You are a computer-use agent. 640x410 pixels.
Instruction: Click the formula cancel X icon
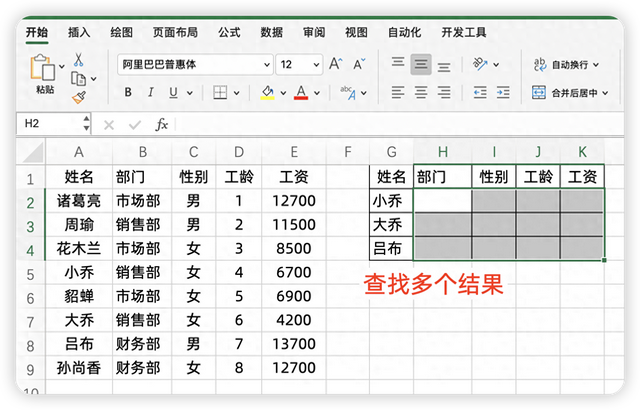(x=109, y=124)
